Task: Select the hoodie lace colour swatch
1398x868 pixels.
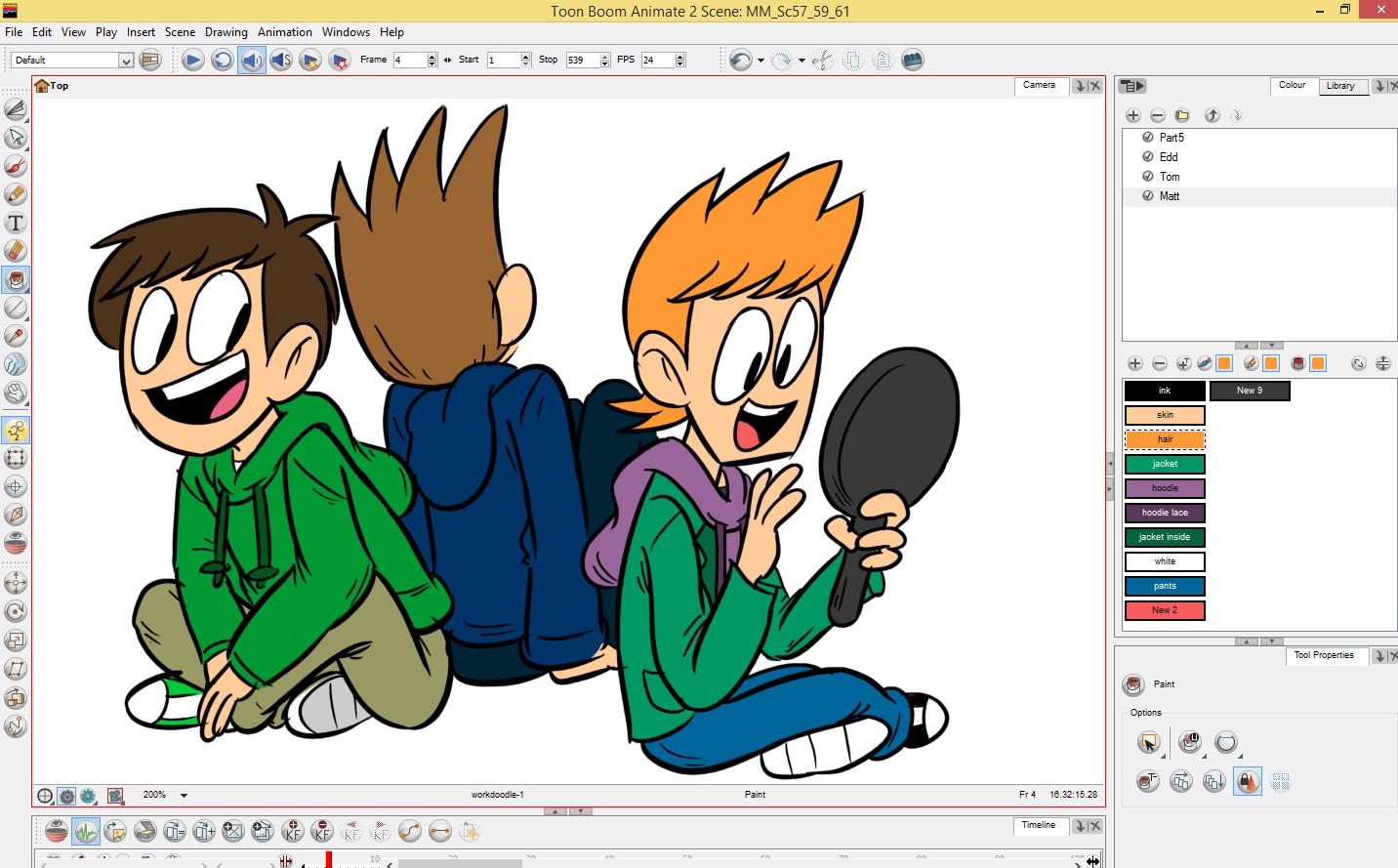Action: tap(1165, 513)
